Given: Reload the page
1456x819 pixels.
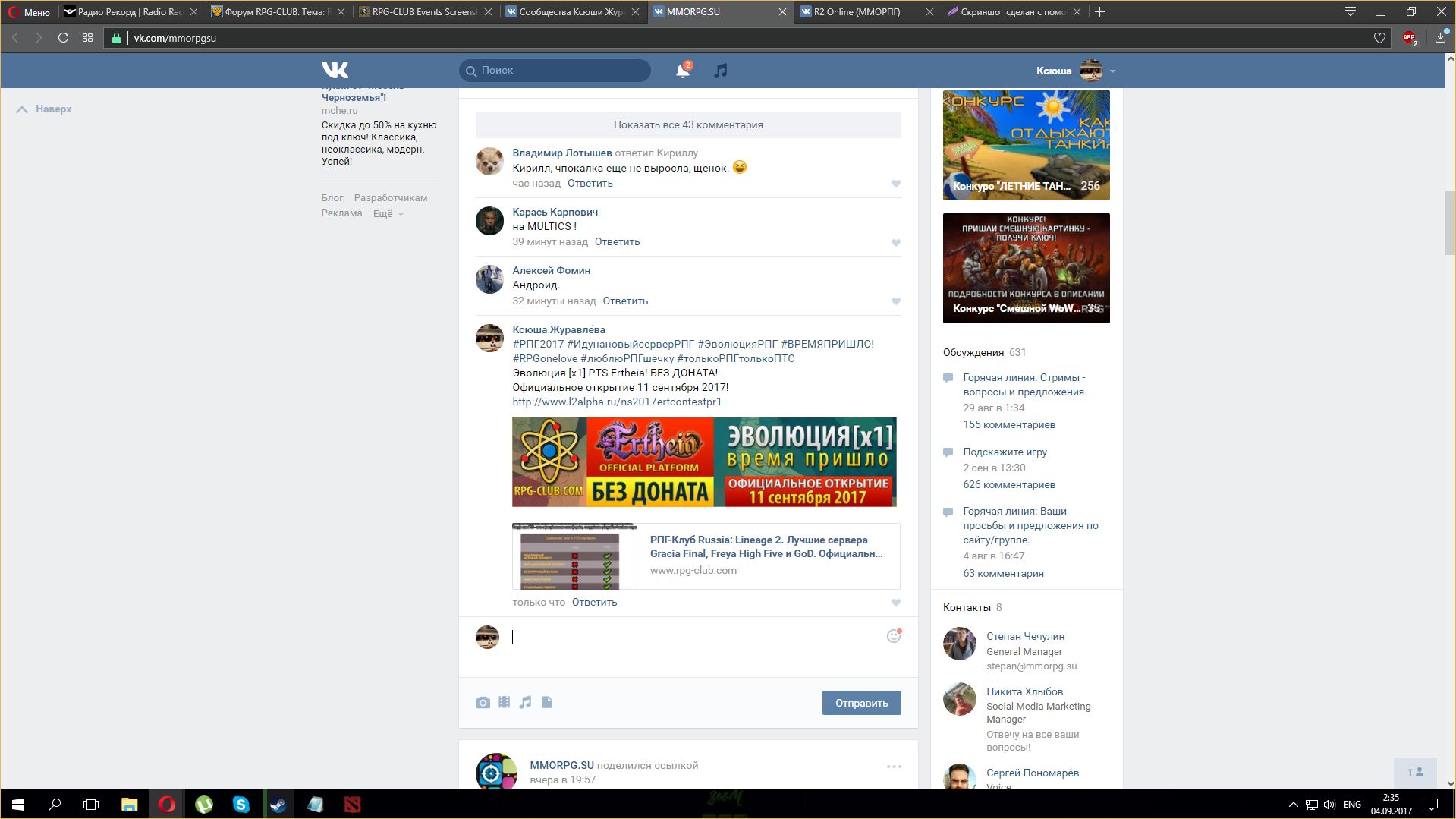Looking at the screenshot, I should [x=63, y=38].
